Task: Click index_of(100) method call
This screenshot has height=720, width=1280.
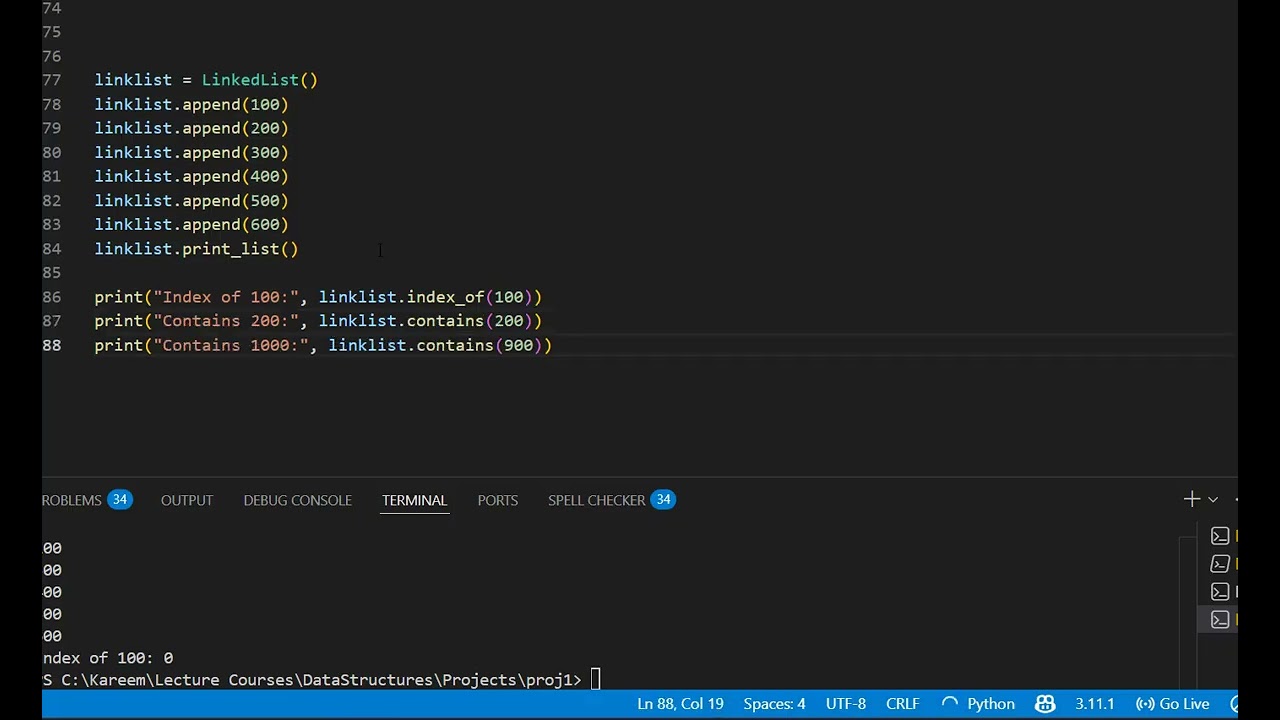Action: (469, 297)
